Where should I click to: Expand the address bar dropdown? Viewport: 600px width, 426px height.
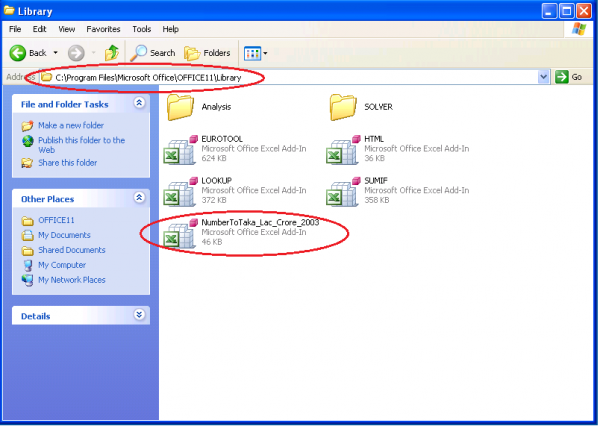click(543, 77)
